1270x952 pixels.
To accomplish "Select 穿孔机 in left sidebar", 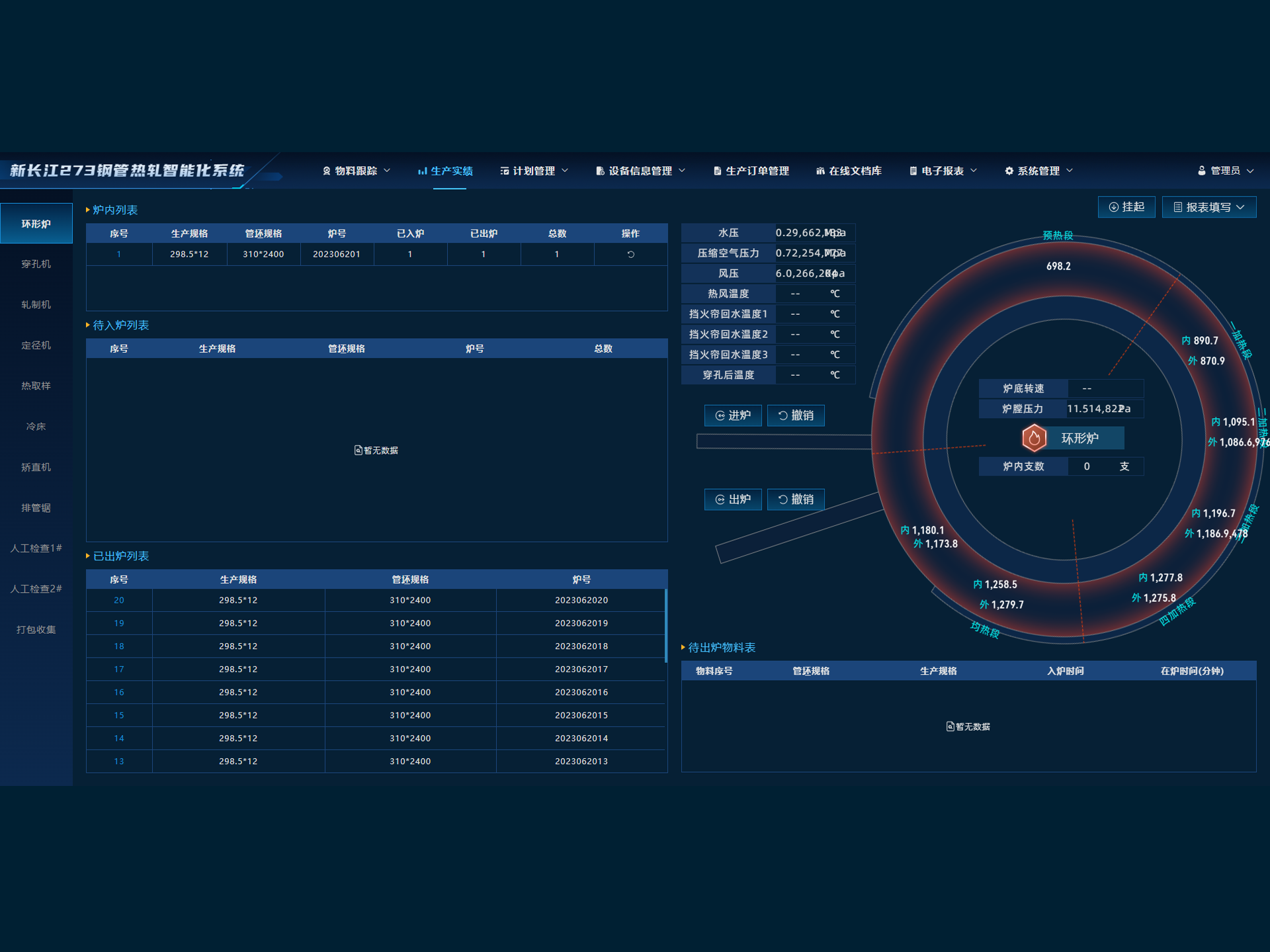I will tap(36, 264).
